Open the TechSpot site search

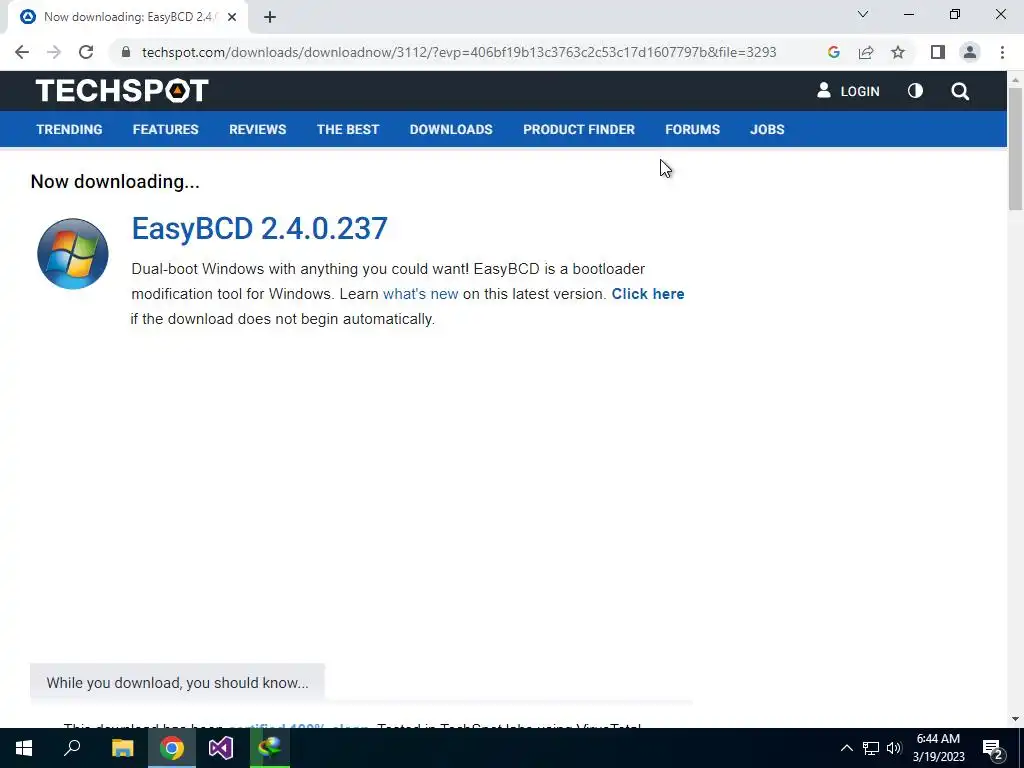[959, 91]
